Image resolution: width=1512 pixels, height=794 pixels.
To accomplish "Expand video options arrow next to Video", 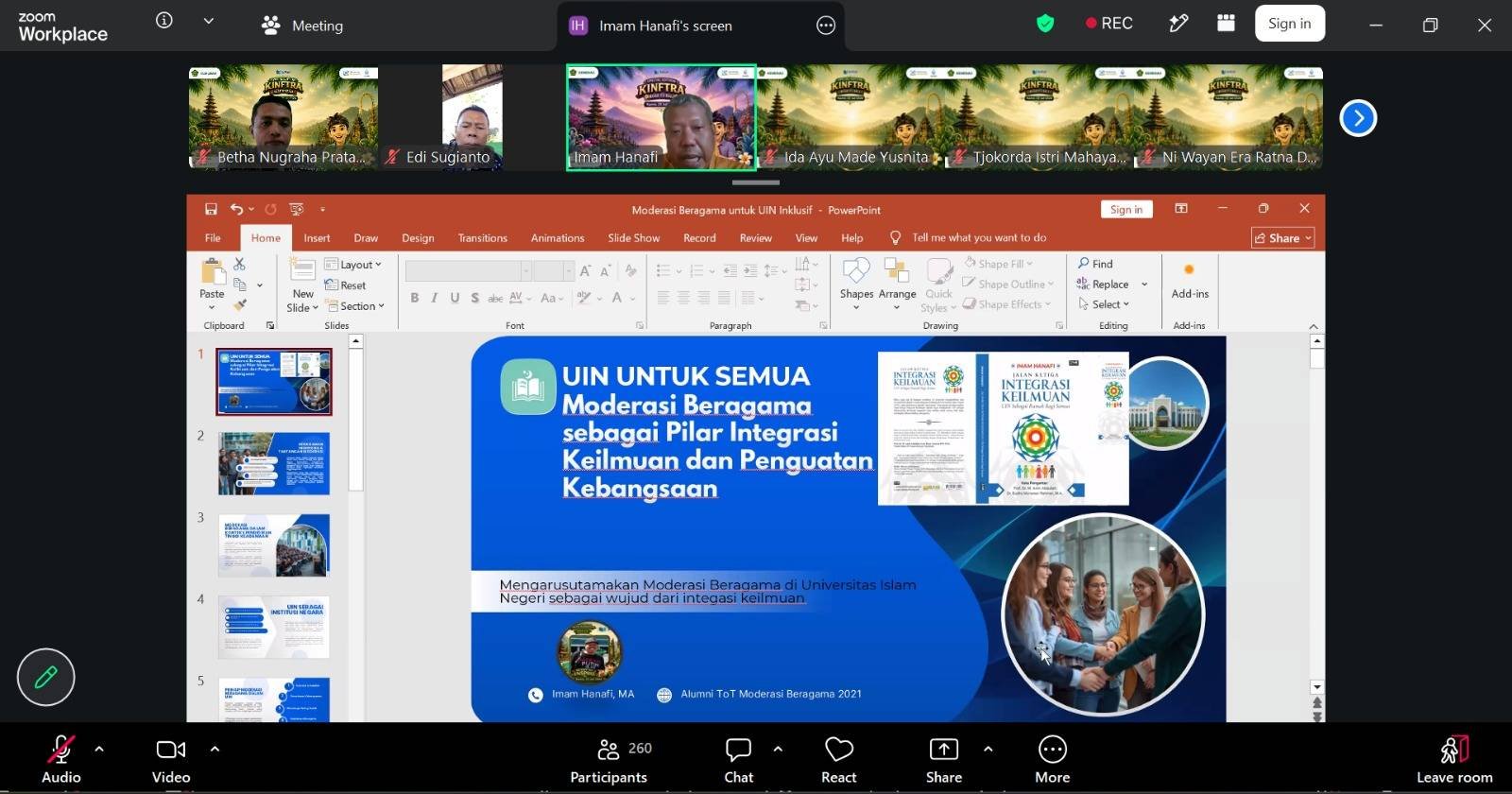I will (x=215, y=749).
